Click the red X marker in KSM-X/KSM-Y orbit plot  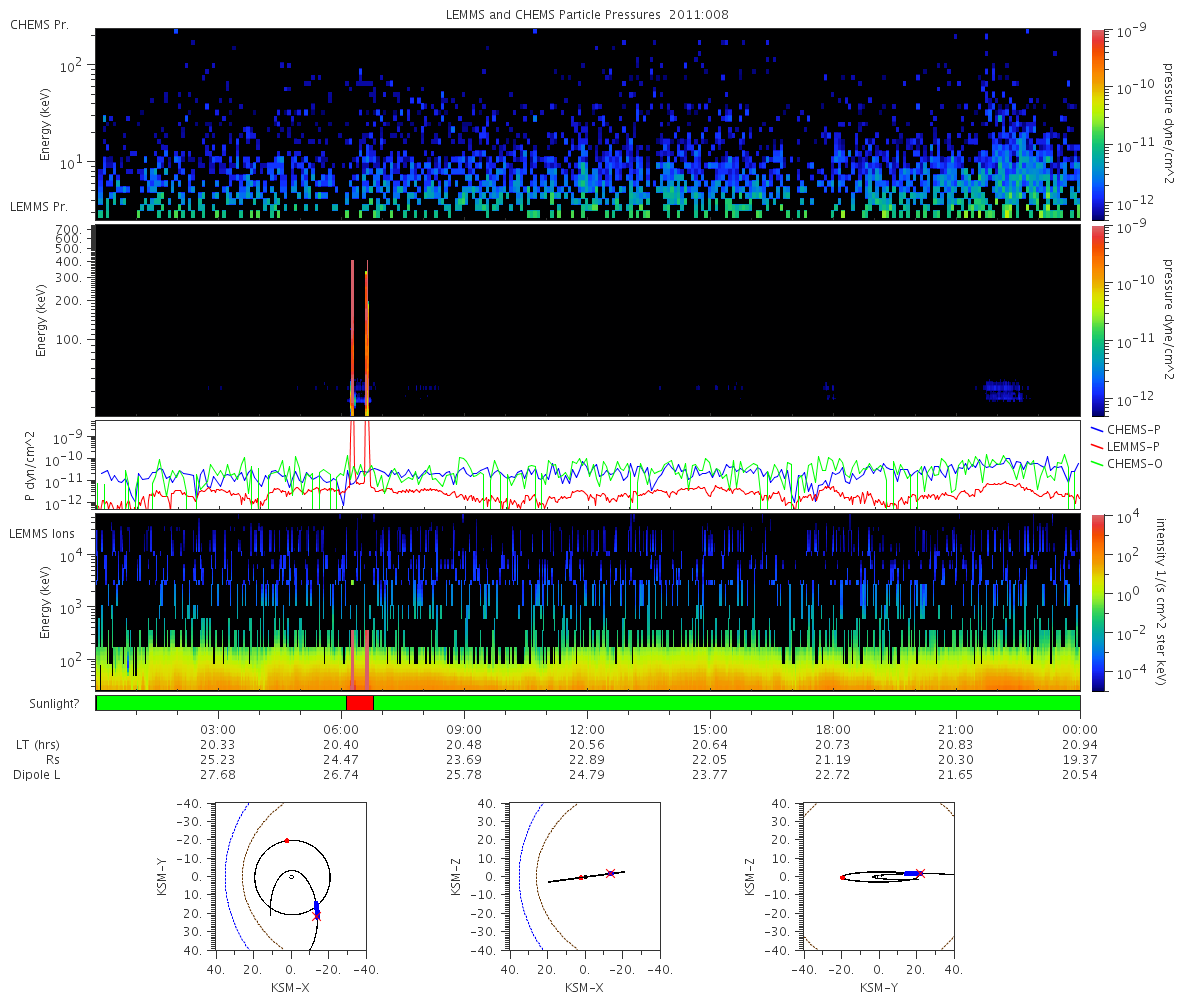317,917
